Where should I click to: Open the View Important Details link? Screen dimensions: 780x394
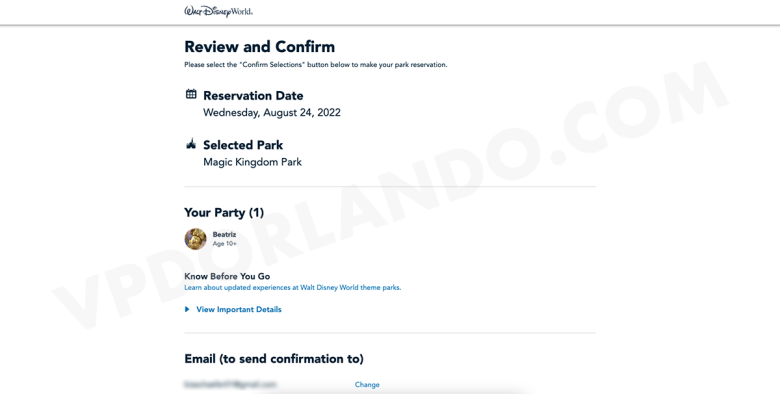point(239,309)
